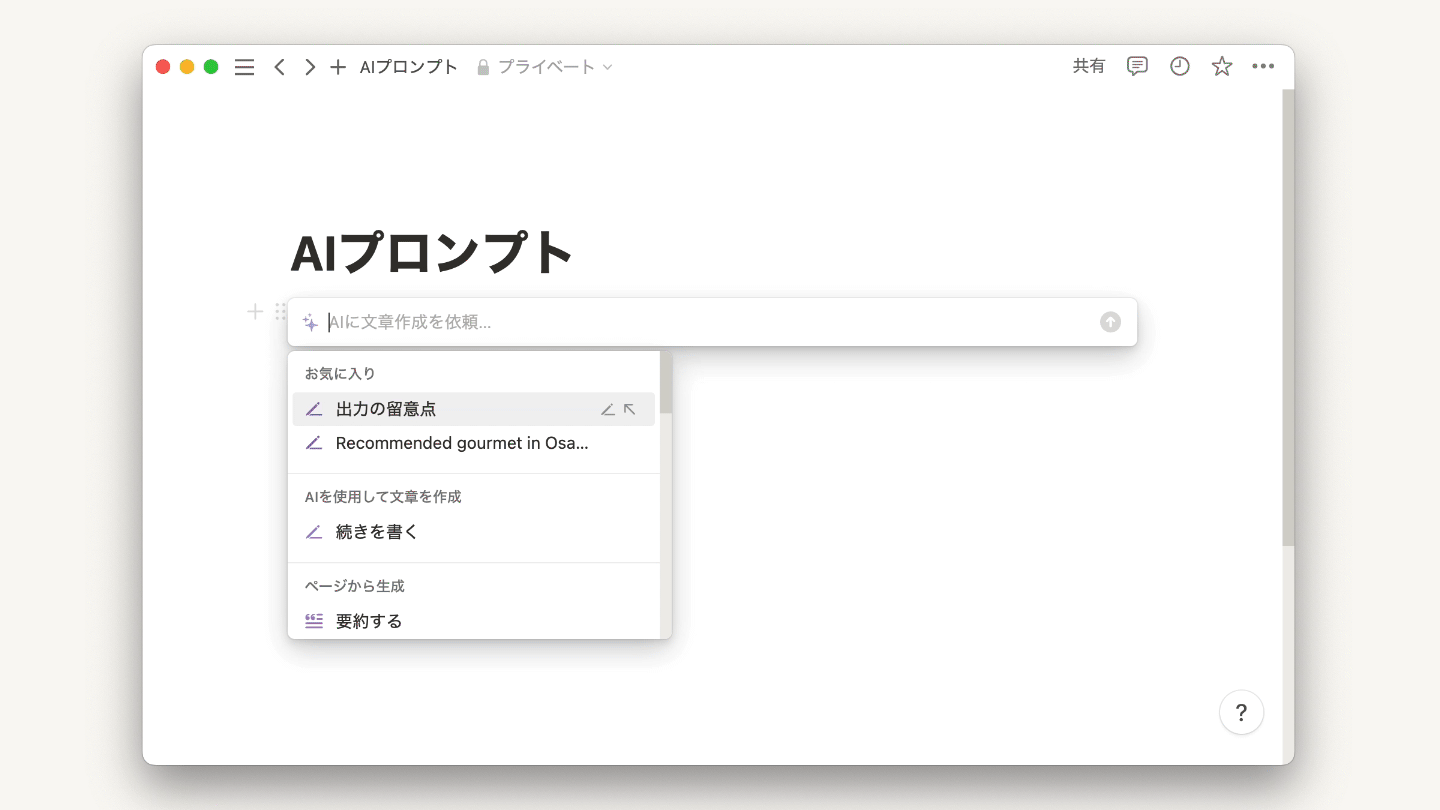1440x810 pixels.
Task: Open the help question mark button
Action: coord(1241,713)
